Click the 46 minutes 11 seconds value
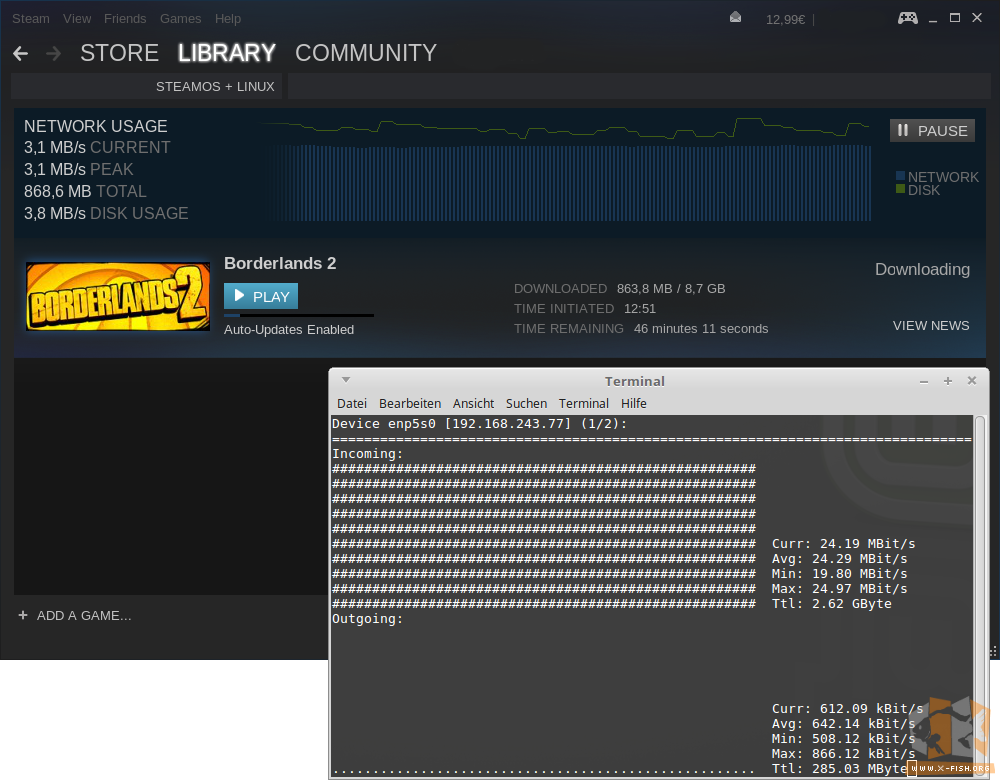Screen dimensions: 1000x780 [701, 329]
